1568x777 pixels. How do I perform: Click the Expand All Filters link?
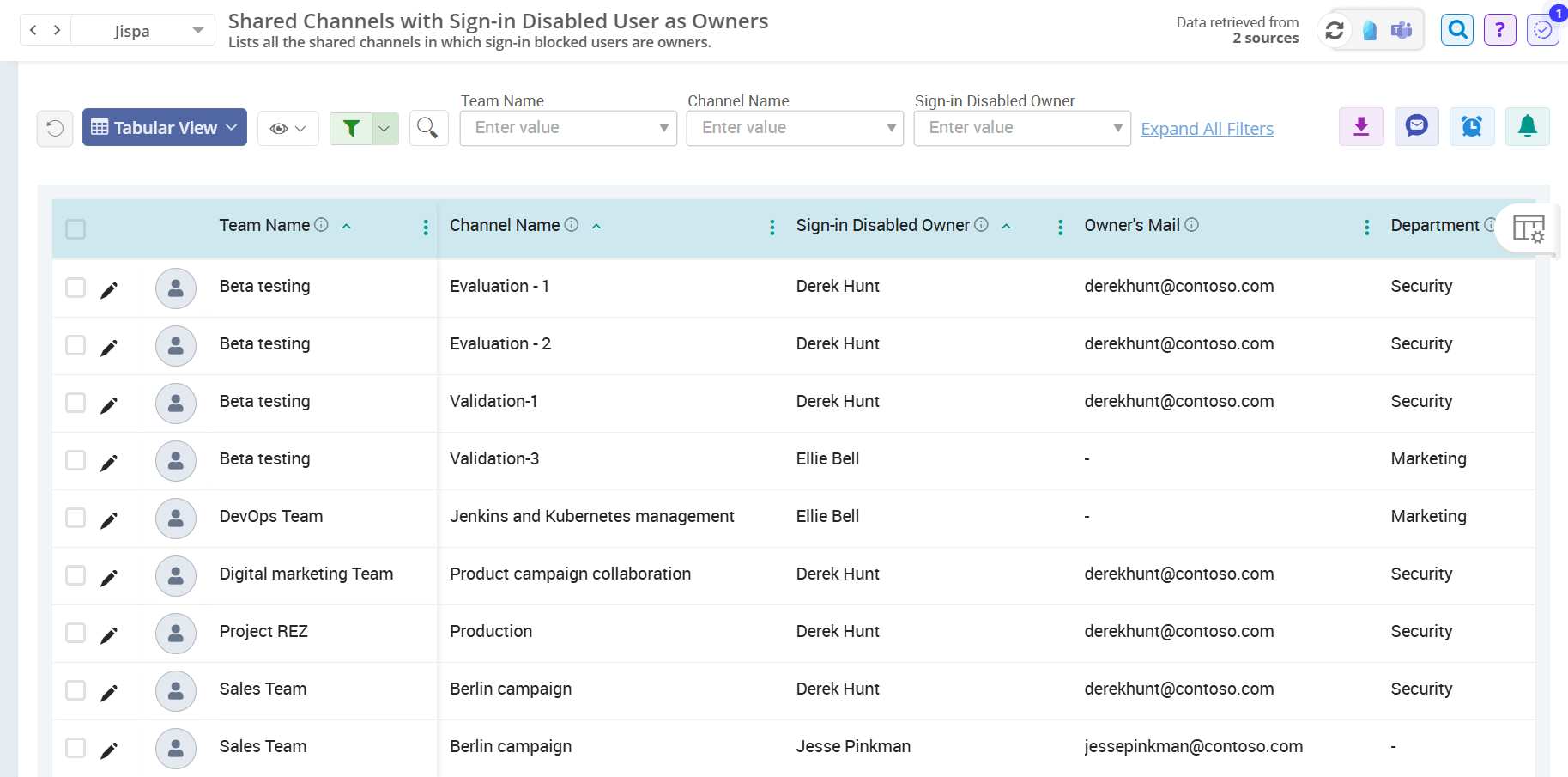[x=1207, y=128]
